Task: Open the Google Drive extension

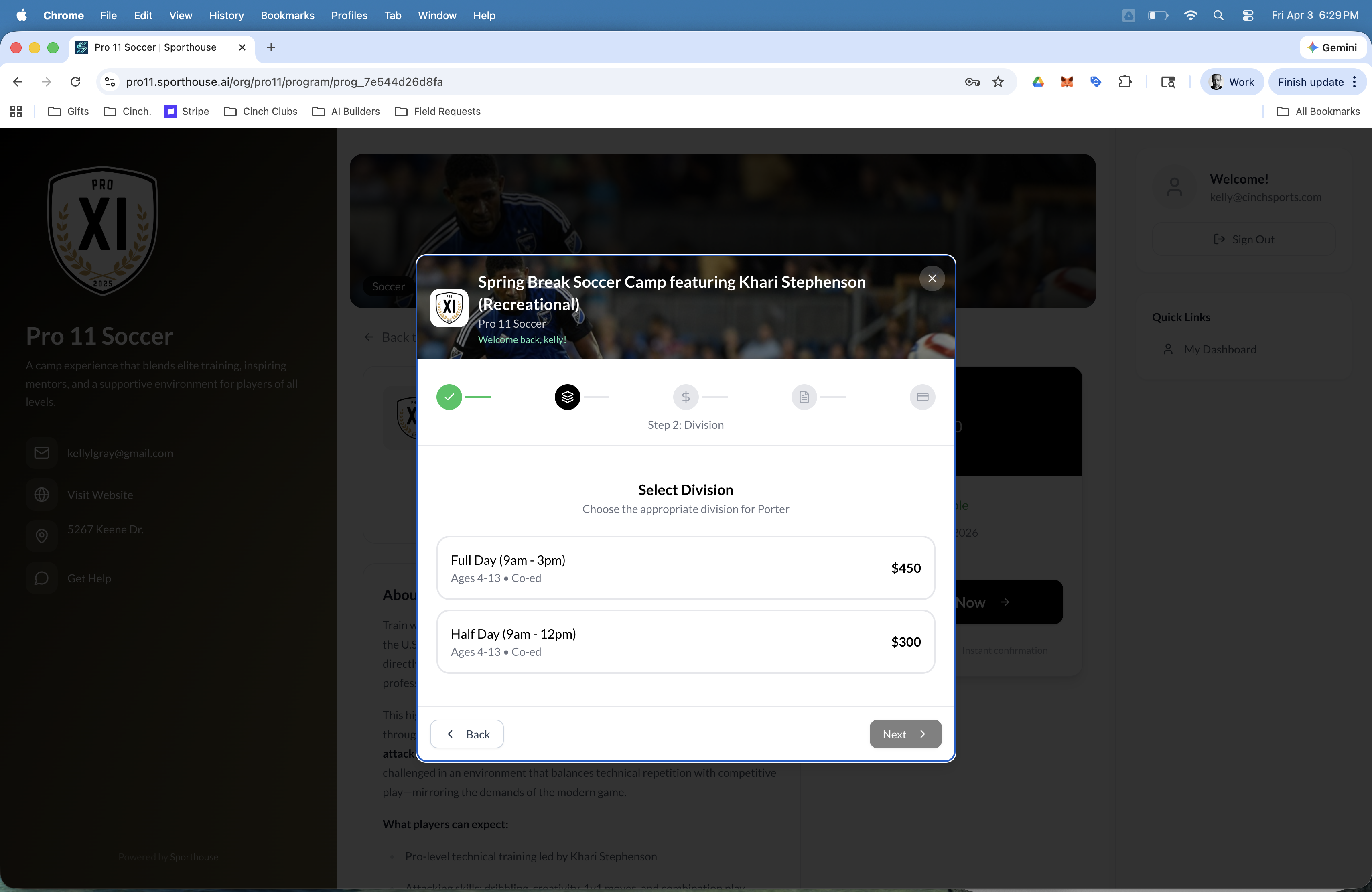Action: click(1038, 82)
